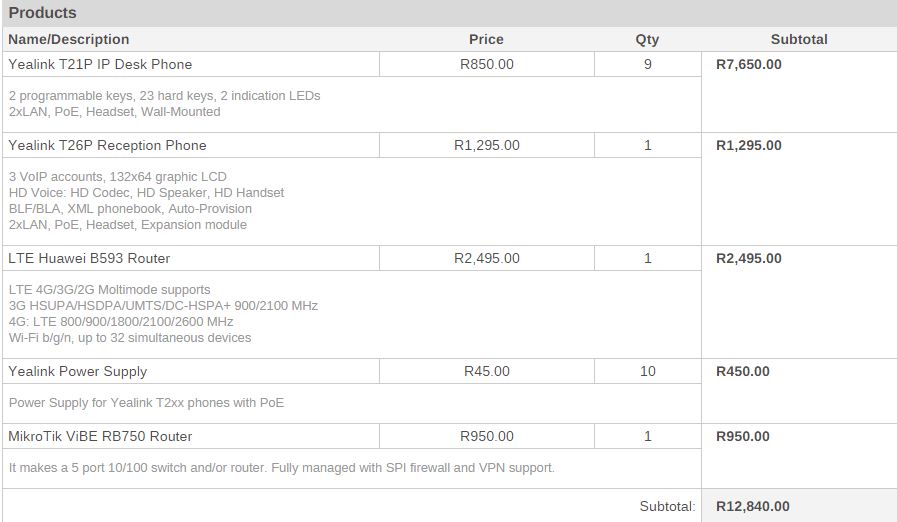Click the Products section header
The height and width of the screenshot is (522, 897).
(43, 13)
